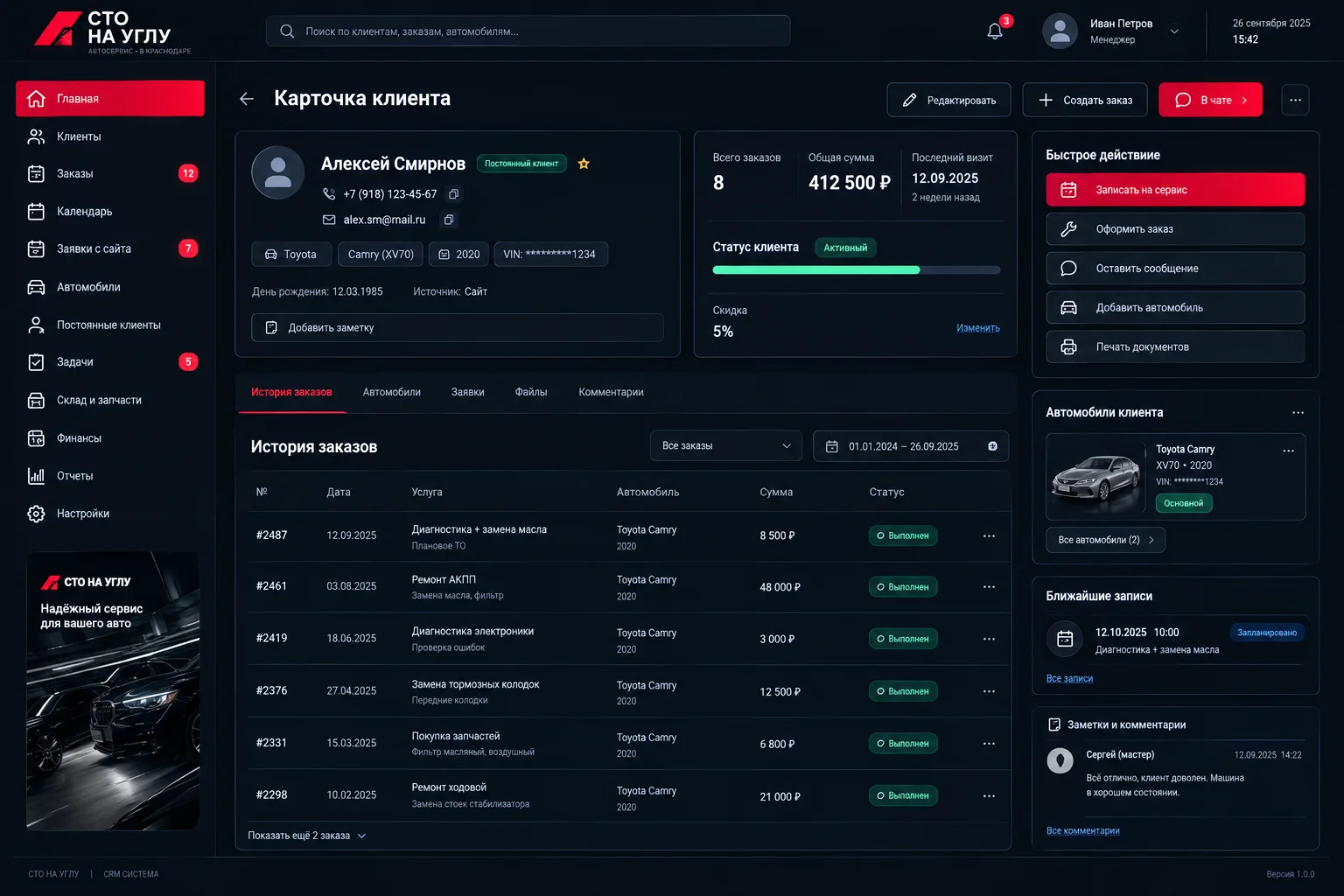Copy the email alex.sm@mail.ru
This screenshot has width=1344, height=896.
pyautogui.click(x=448, y=220)
